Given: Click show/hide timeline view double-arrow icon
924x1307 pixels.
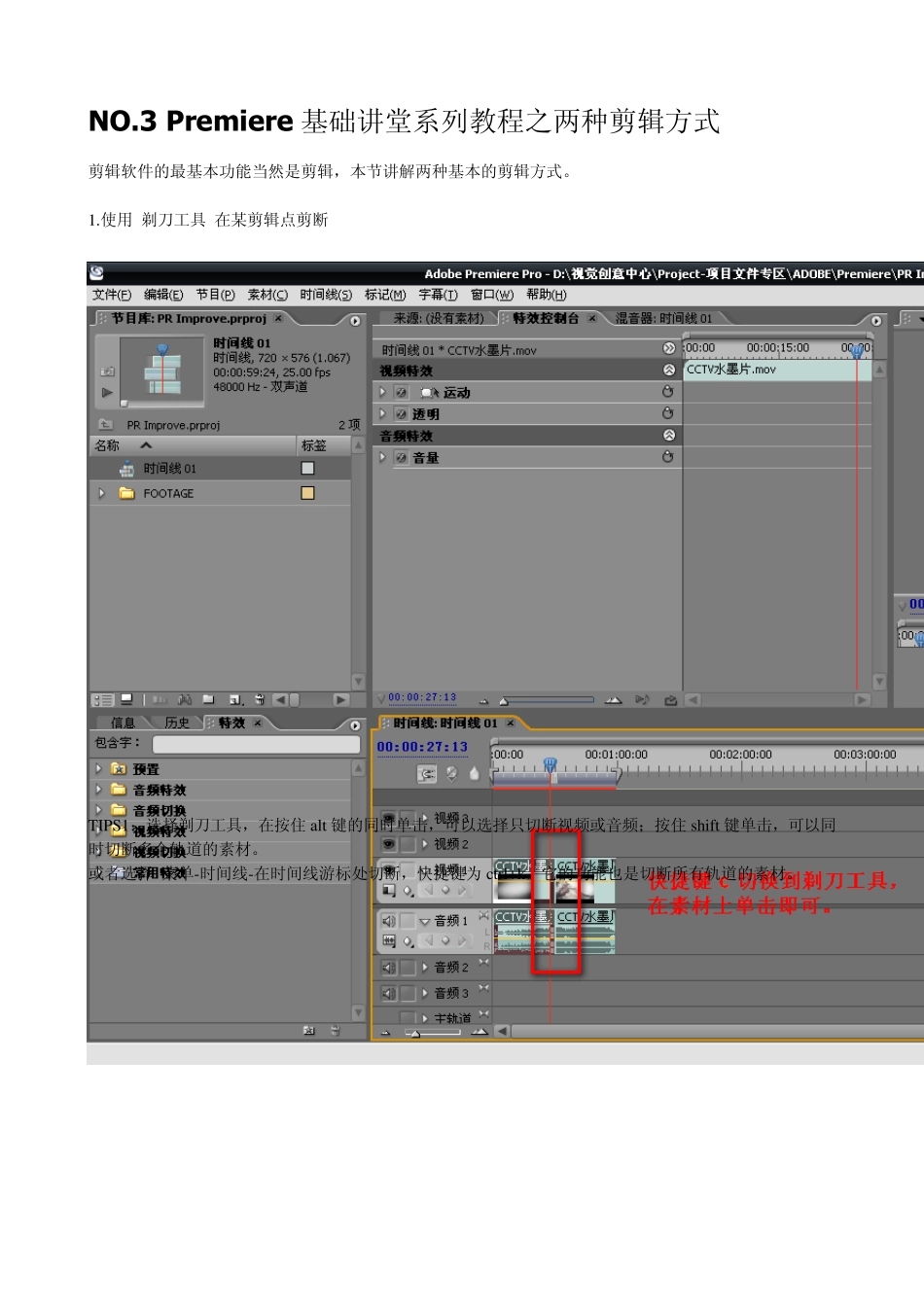Looking at the screenshot, I should 668,348.
